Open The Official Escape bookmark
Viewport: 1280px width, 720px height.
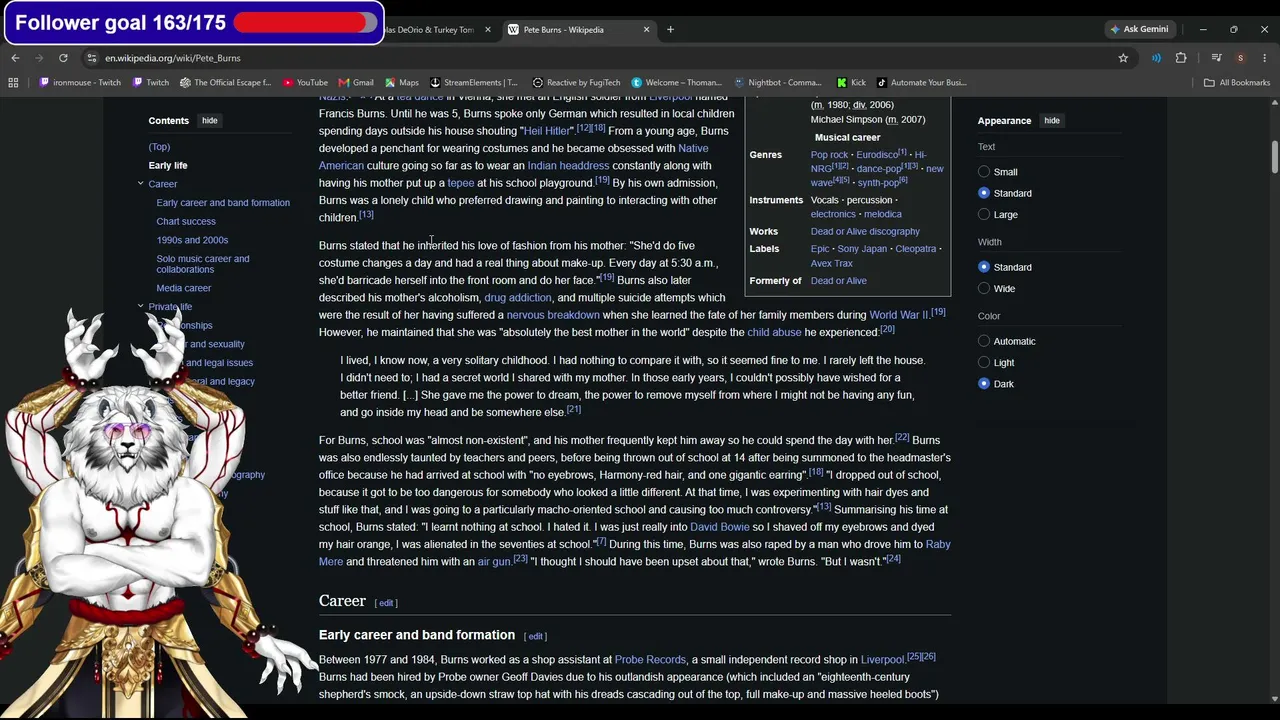coord(225,83)
